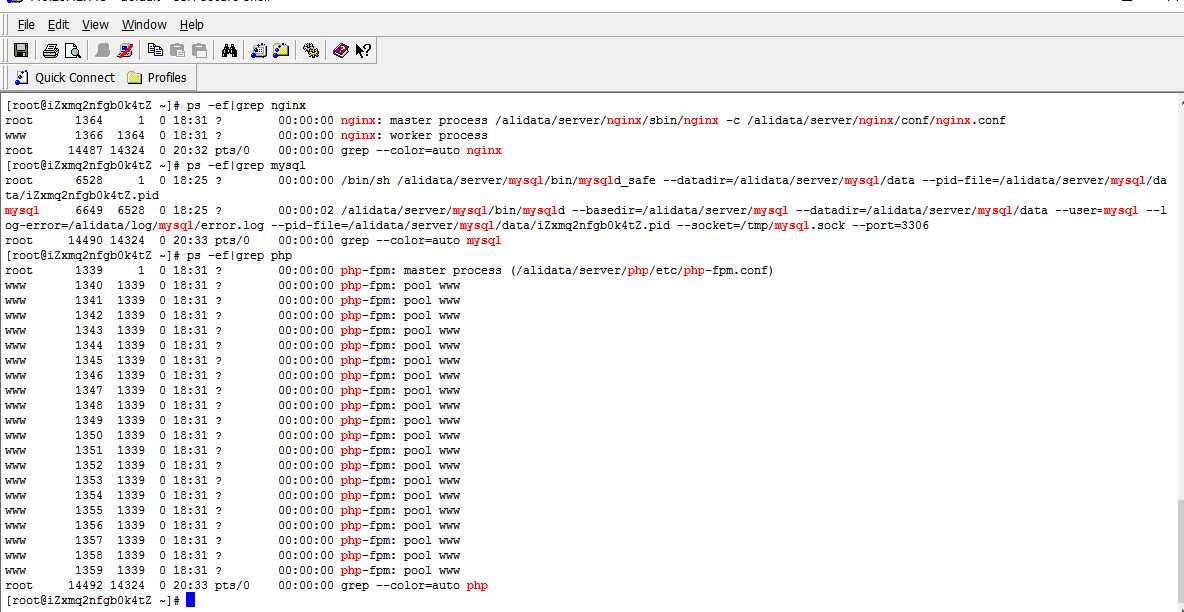Viewport: 1184px width, 612px height.
Task: Click PID 1345 in php-fpm list
Action: [88, 360]
